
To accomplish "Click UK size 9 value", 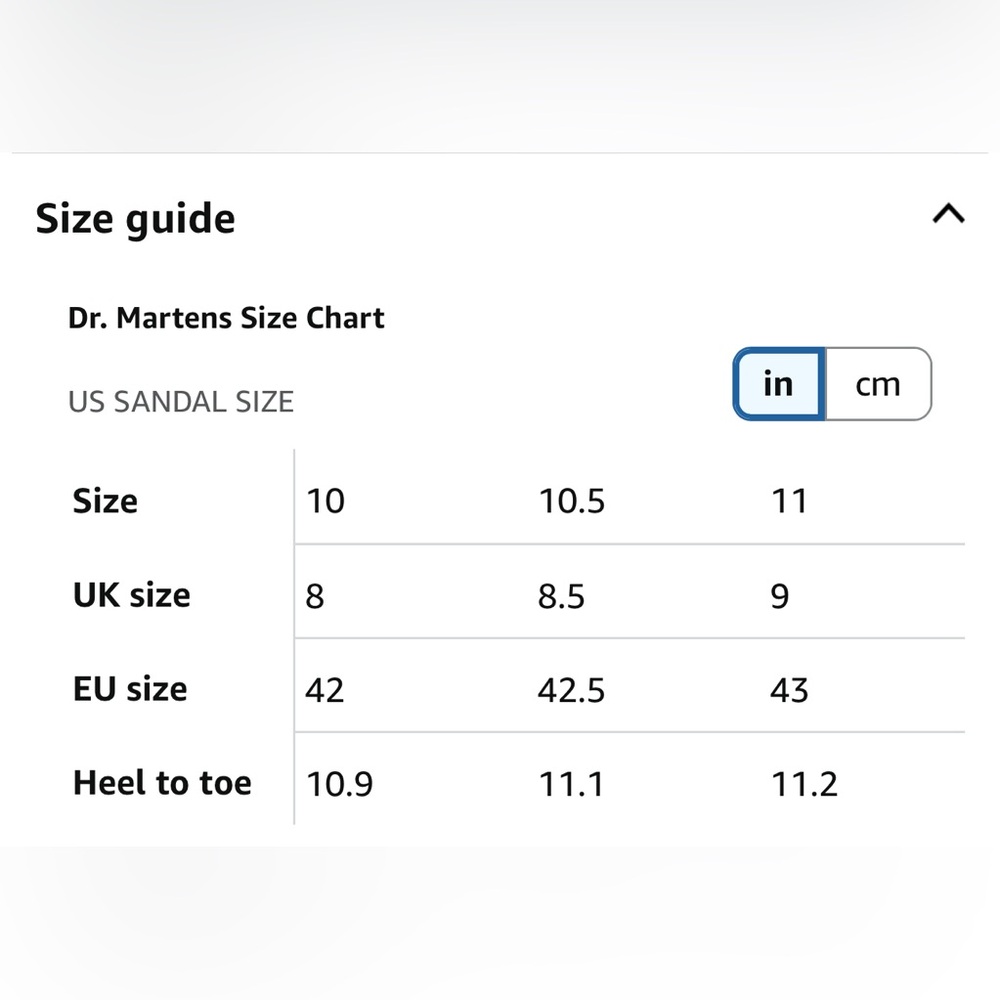I will [x=780, y=596].
